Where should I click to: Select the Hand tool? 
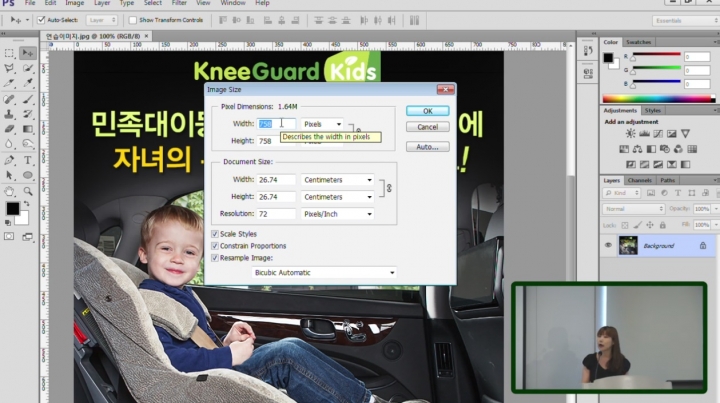[9, 190]
